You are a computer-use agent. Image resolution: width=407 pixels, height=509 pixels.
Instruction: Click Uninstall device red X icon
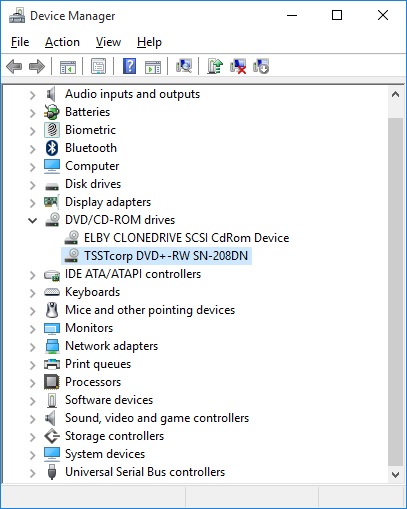(x=238, y=66)
